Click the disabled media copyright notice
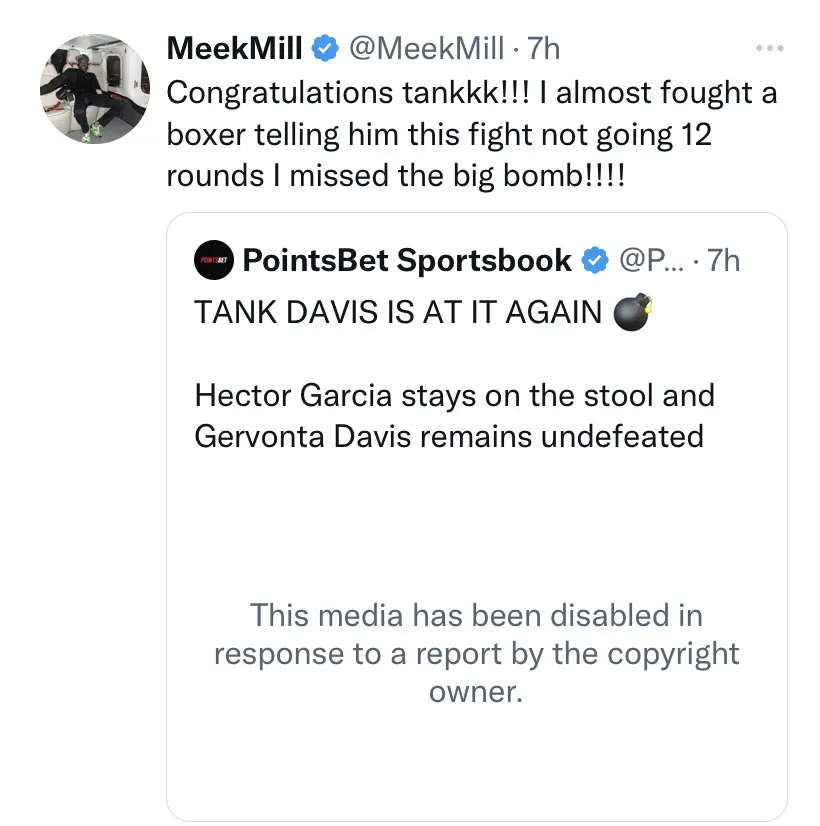 pos(477,653)
